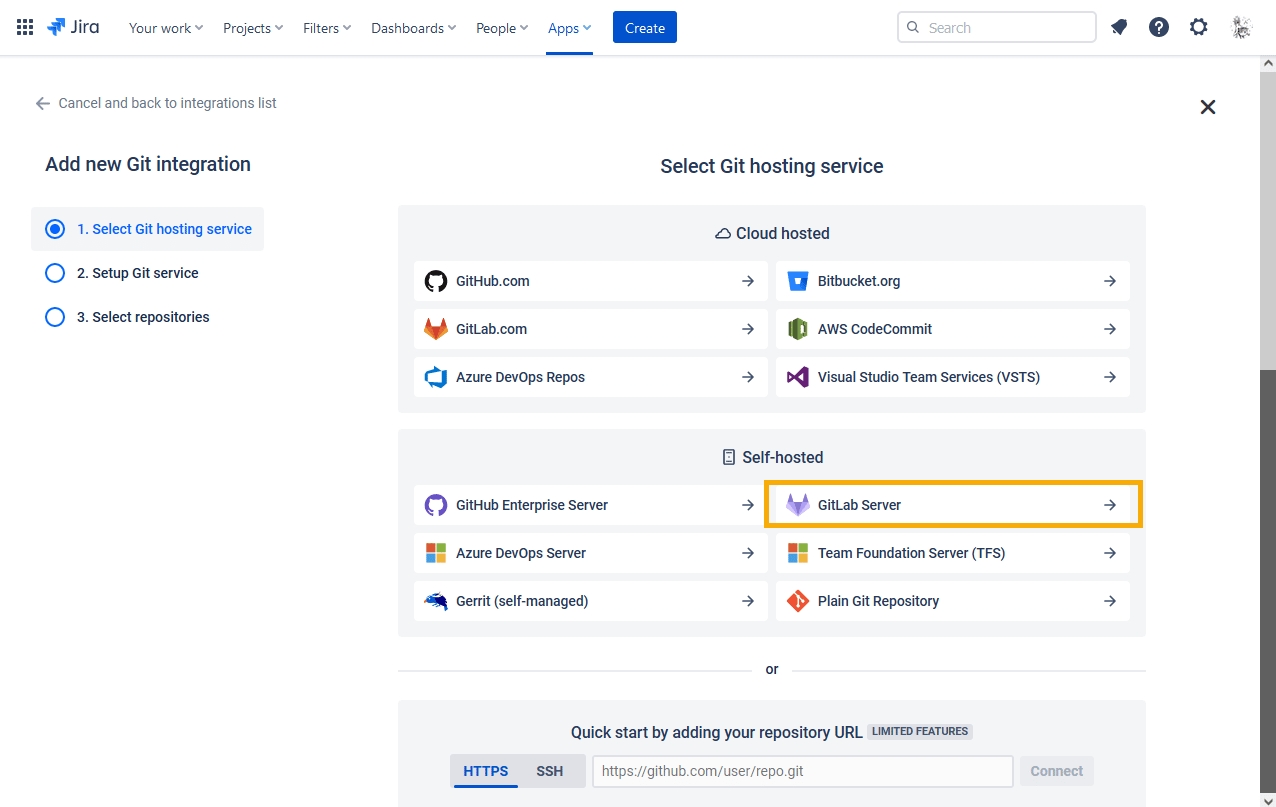Click the Gerrit self-managed icon

click(436, 601)
